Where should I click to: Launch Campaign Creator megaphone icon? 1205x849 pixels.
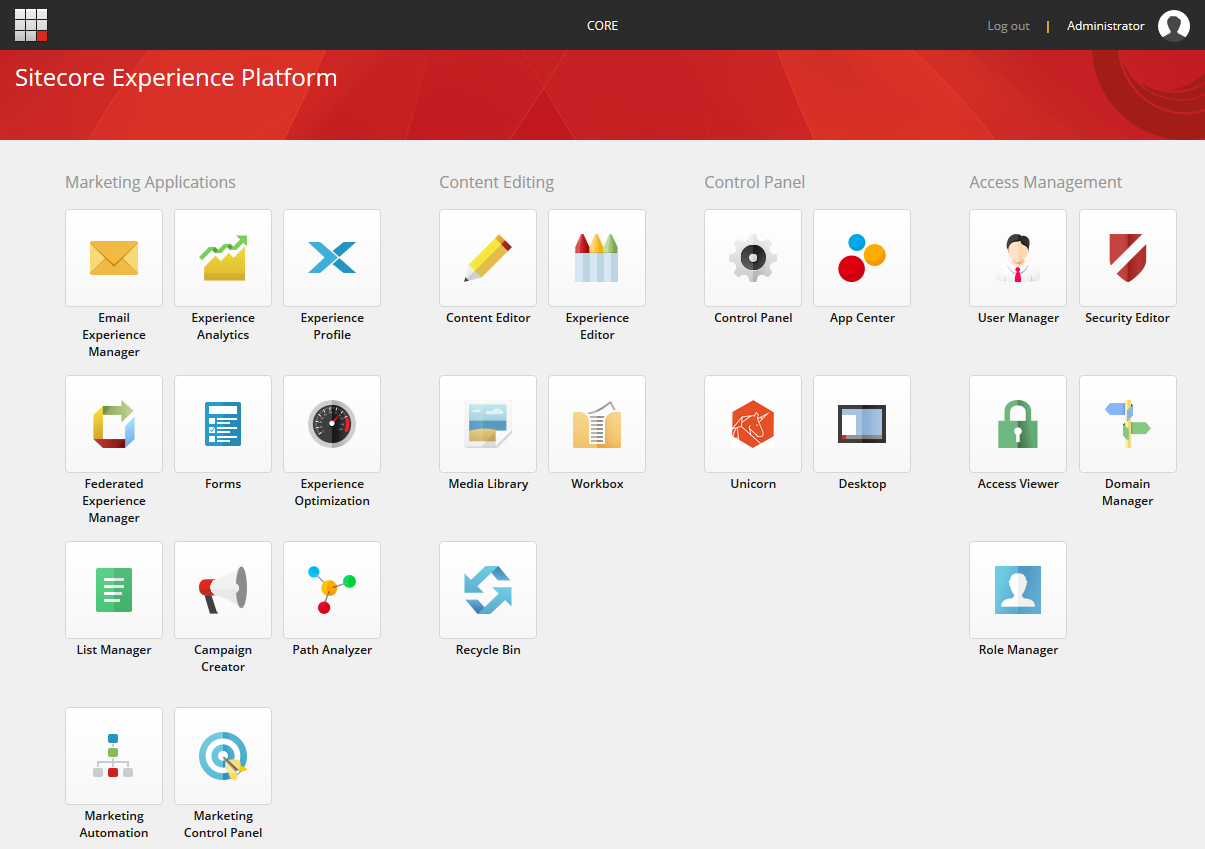[223, 590]
